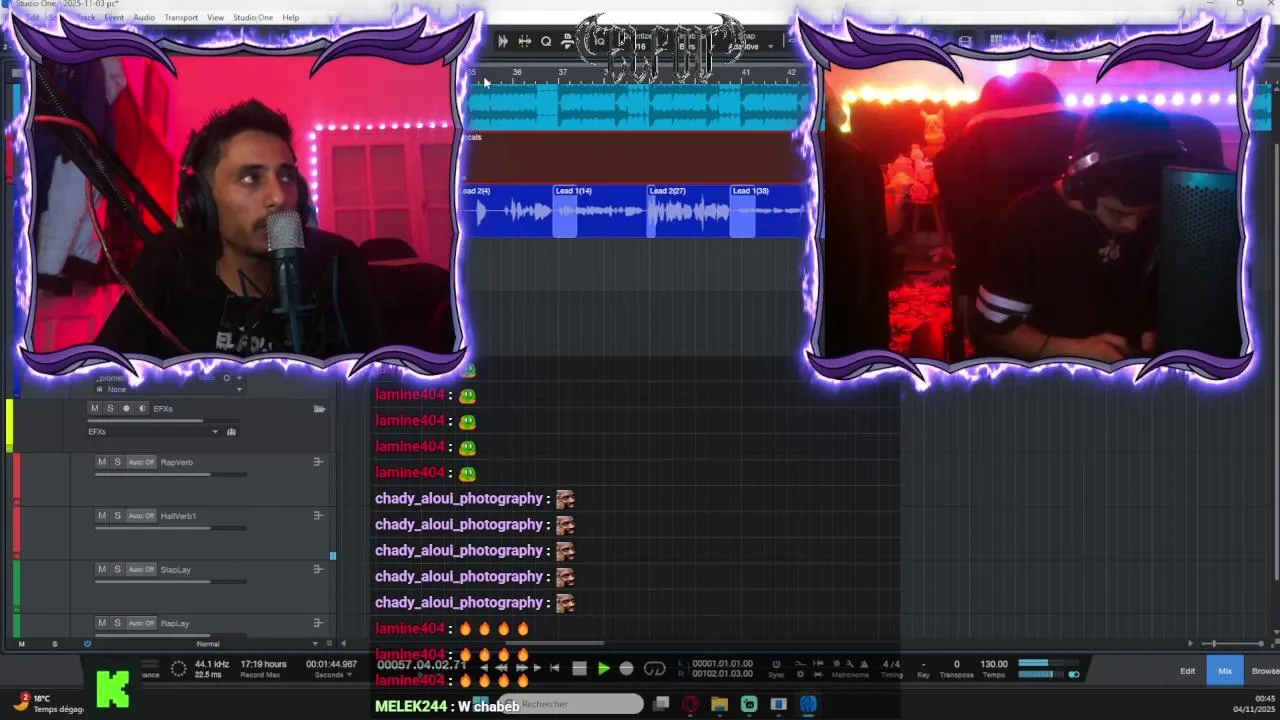Screen dimensions: 1280x720
Task: Click the green Play button in transport
Action: 604,668
